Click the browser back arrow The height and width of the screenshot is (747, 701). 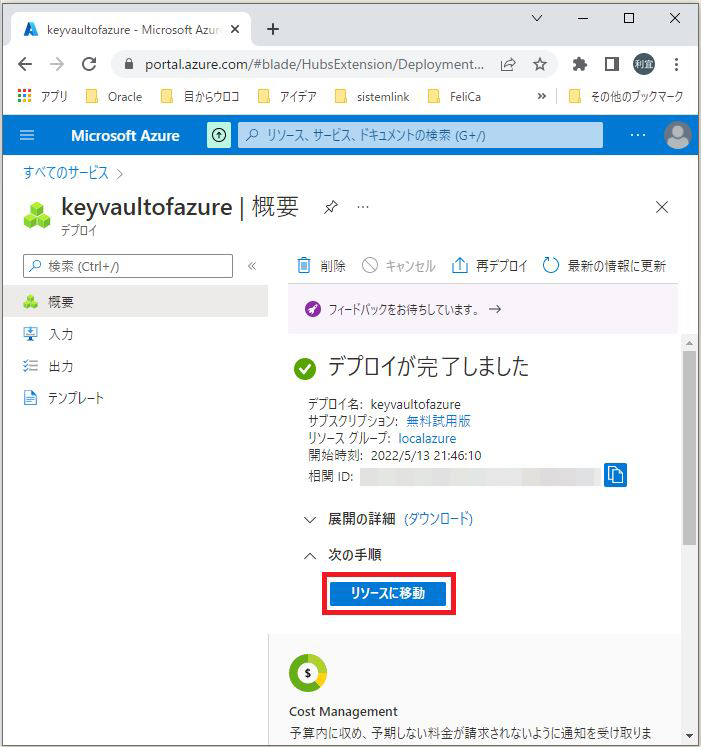(x=25, y=64)
